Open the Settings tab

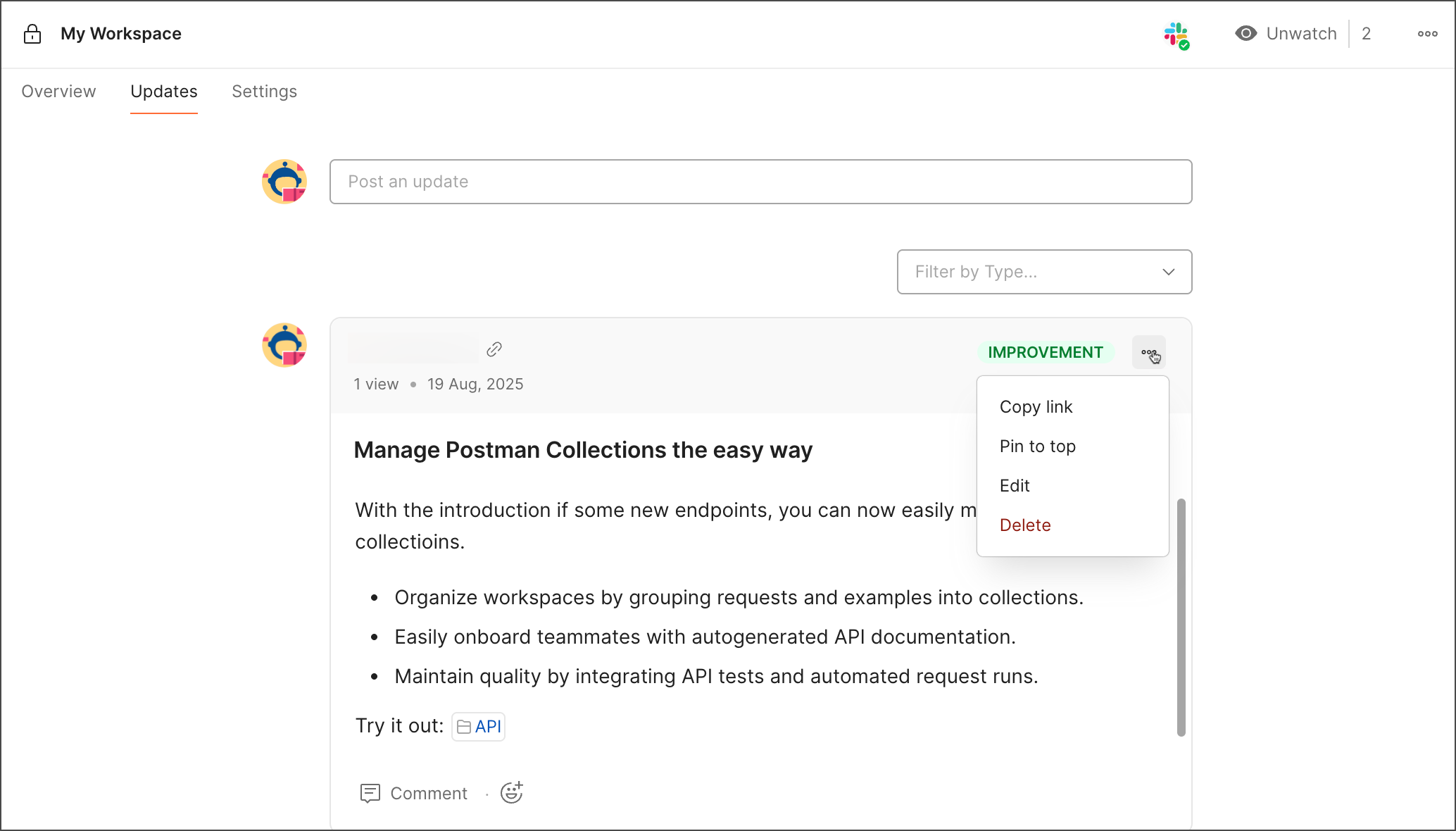(x=265, y=92)
